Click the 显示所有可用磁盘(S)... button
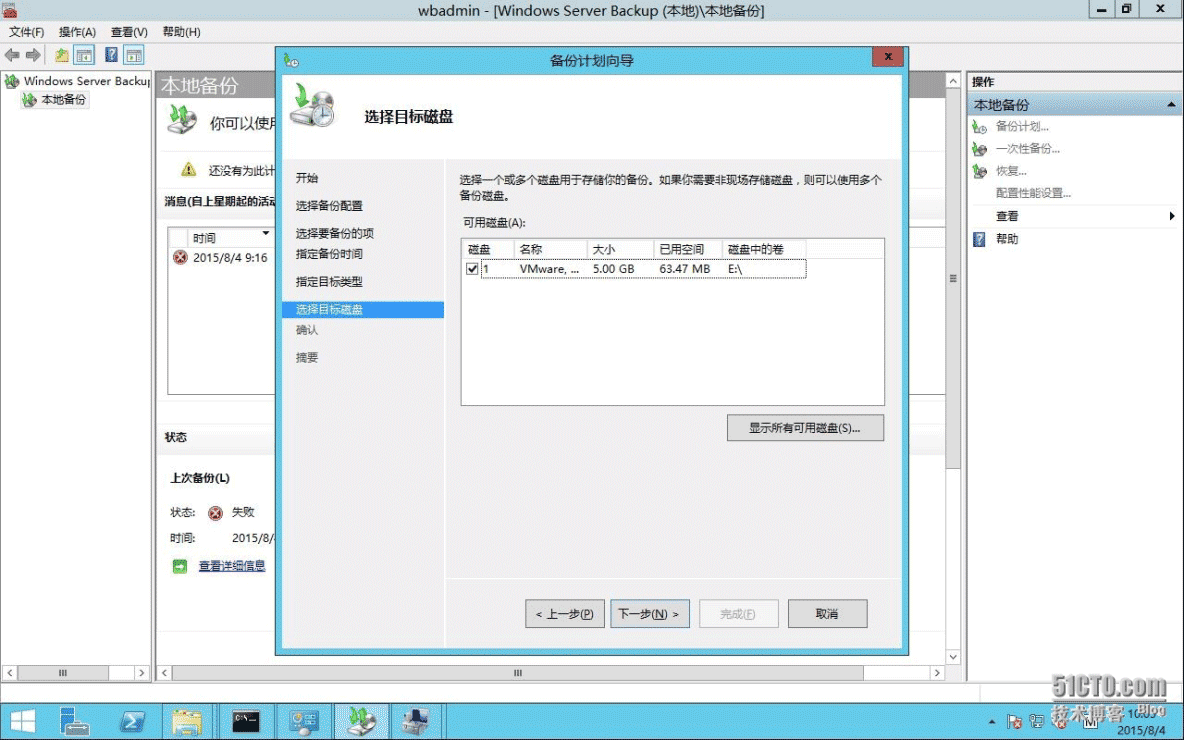Image resolution: width=1184 pixels, height=740 pixels. pyautogui.click(x=805, y=428)
